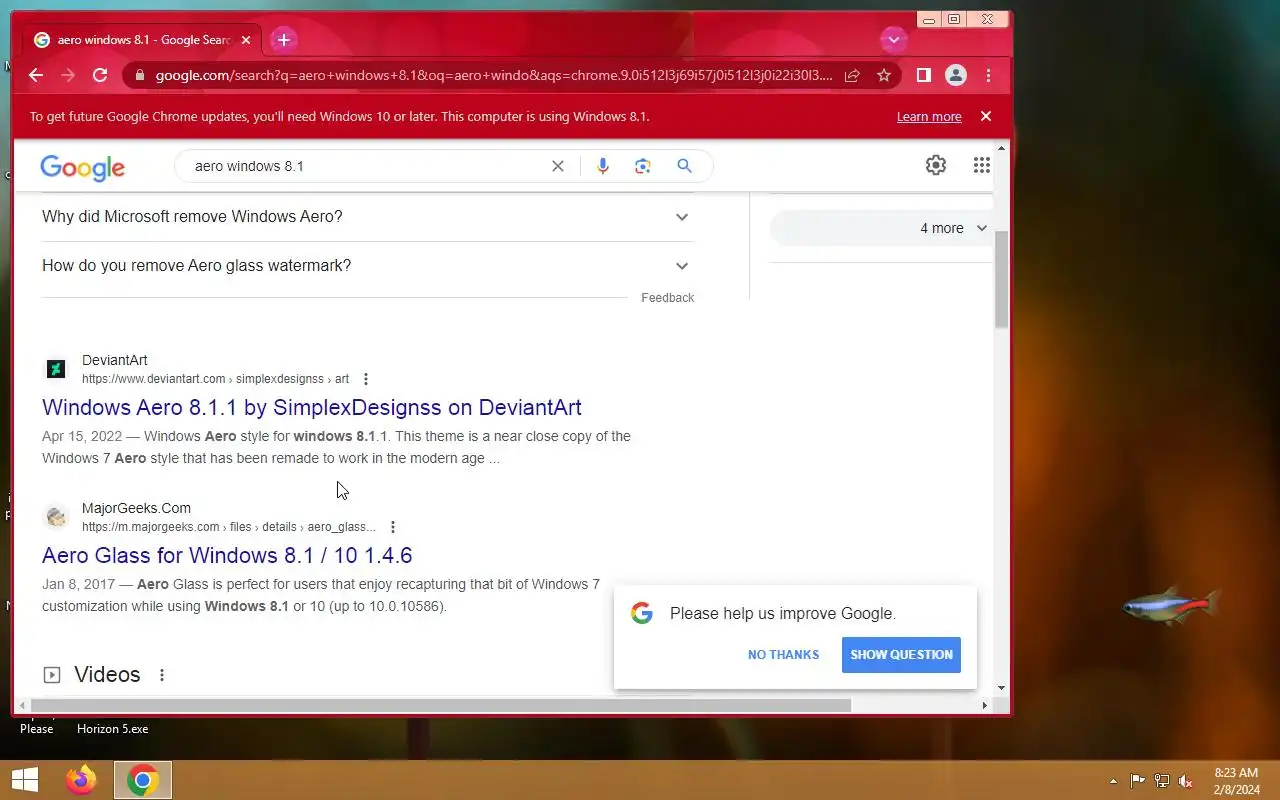Screen dimensions: 1280x800
Task: Select the aero windows 8.1 Google Search tab
Action: point(143,40)
